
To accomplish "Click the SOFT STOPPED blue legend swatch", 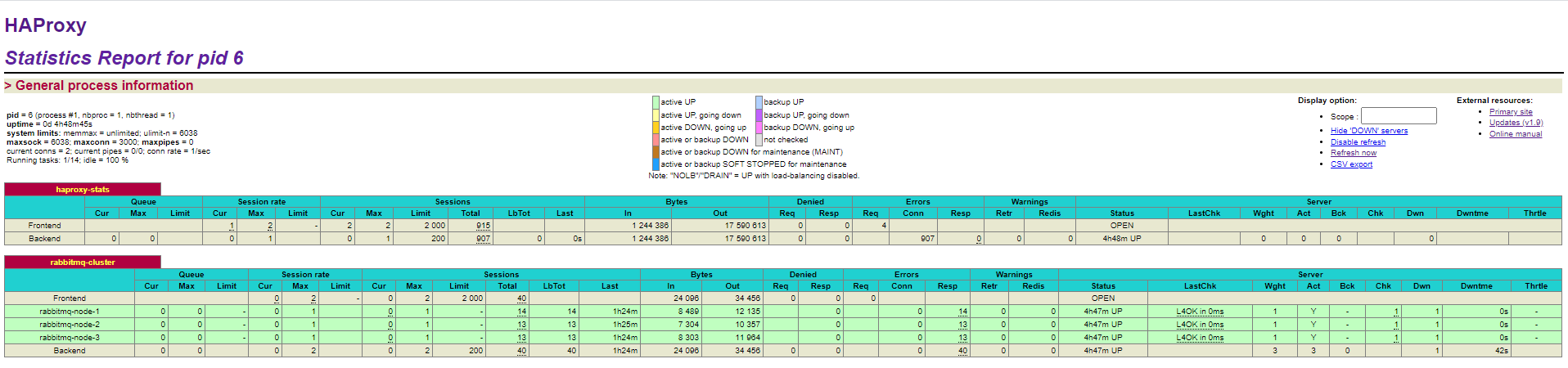I will tap(656, 164).
